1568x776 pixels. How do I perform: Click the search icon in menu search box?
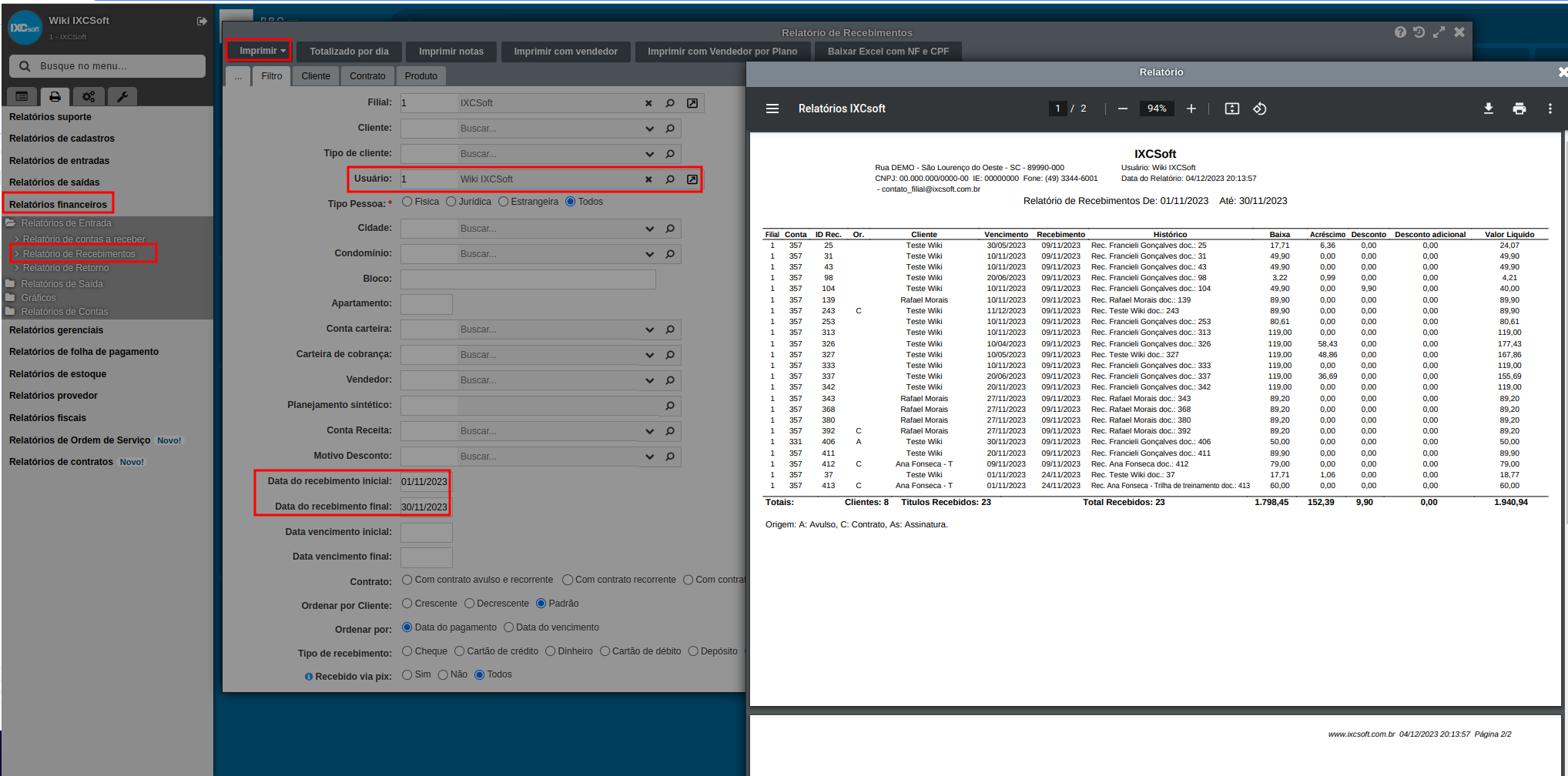point(25,66)
